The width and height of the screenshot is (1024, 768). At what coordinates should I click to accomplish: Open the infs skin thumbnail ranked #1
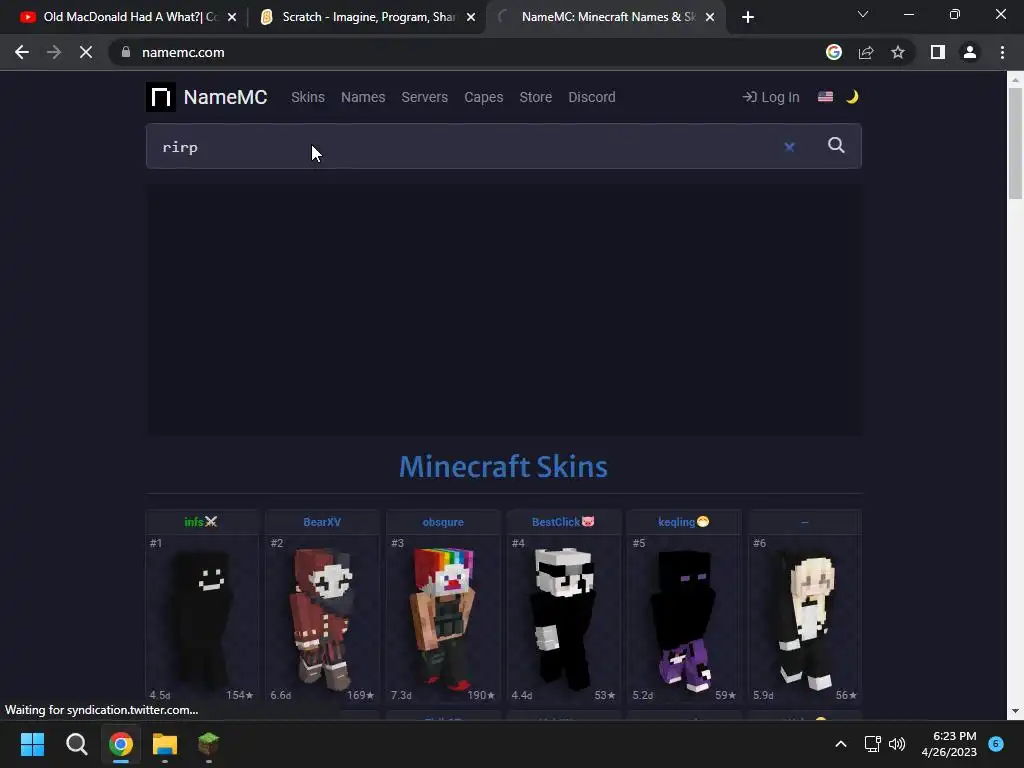pos(202,619)
